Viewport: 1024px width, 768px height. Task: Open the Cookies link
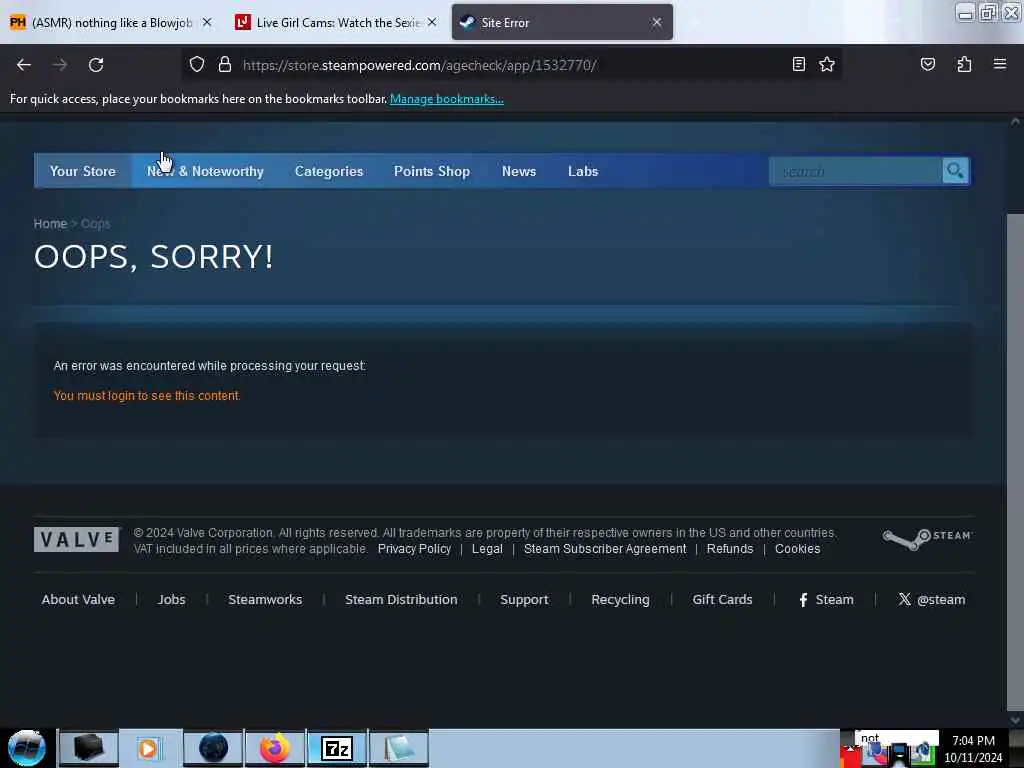pyautogui.click(x=797, y=549)
